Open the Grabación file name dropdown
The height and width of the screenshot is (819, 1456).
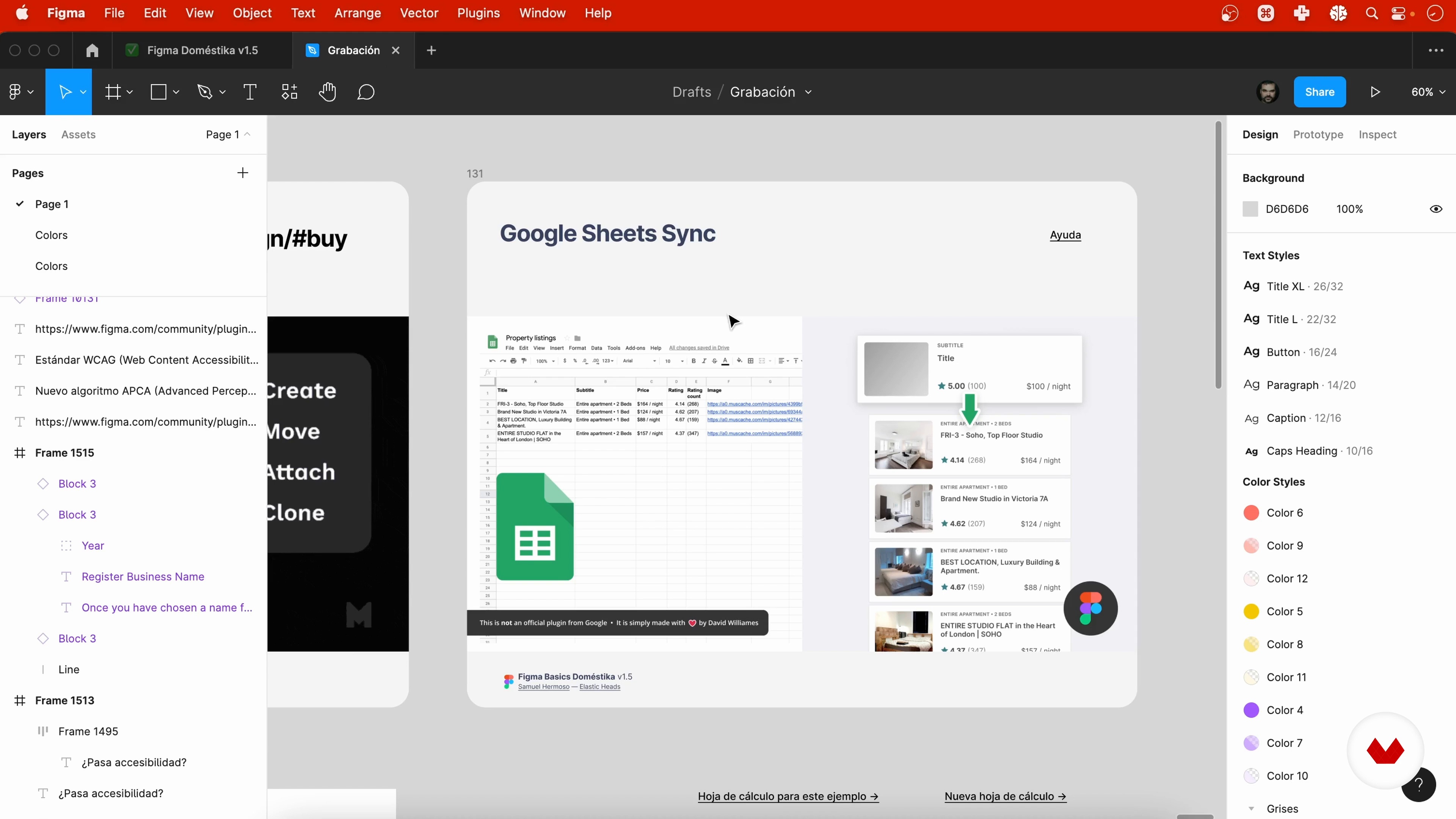[x=808, y=92]
